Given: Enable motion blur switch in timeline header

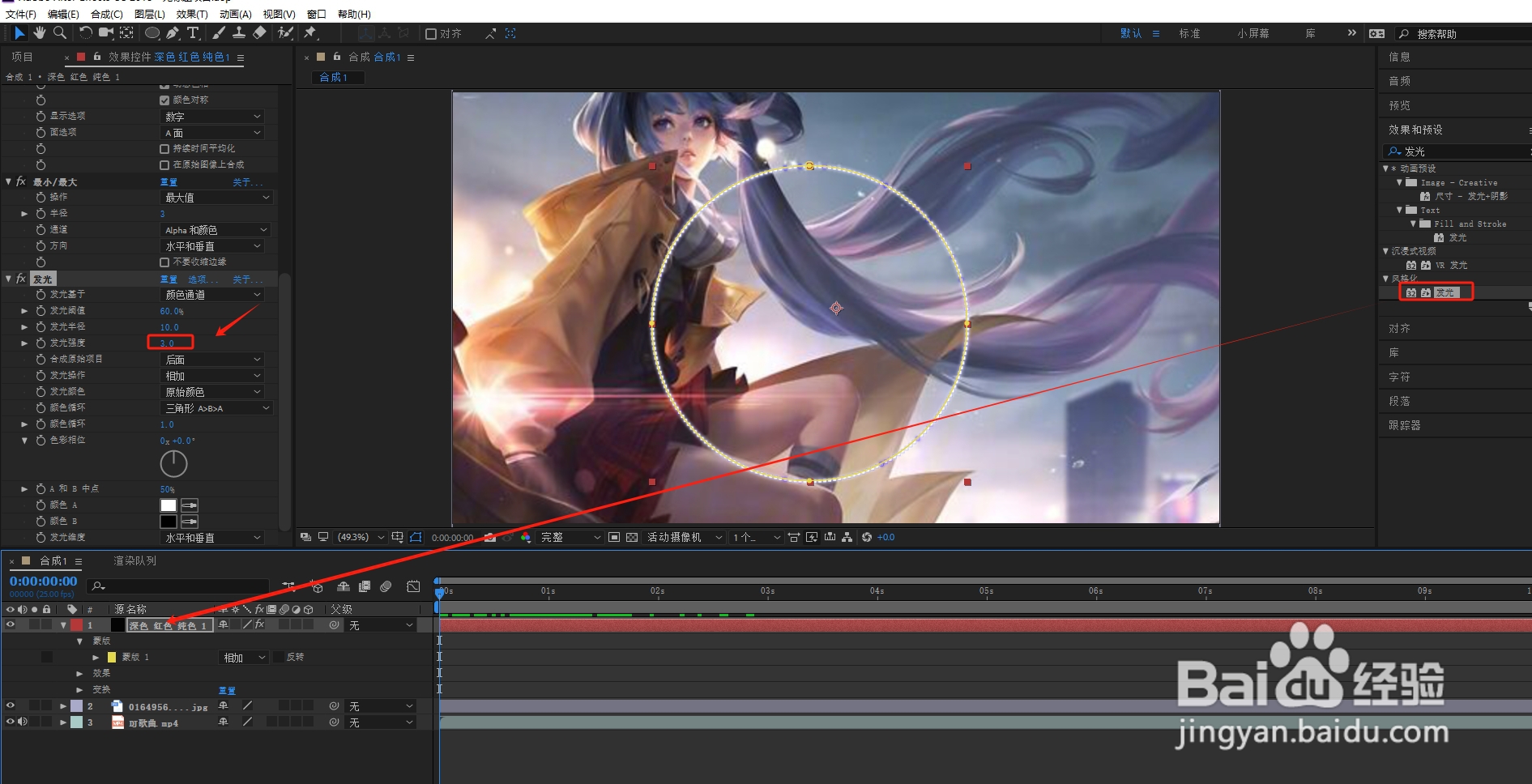Looking at the screenshot, I should (x=386, y=586).
